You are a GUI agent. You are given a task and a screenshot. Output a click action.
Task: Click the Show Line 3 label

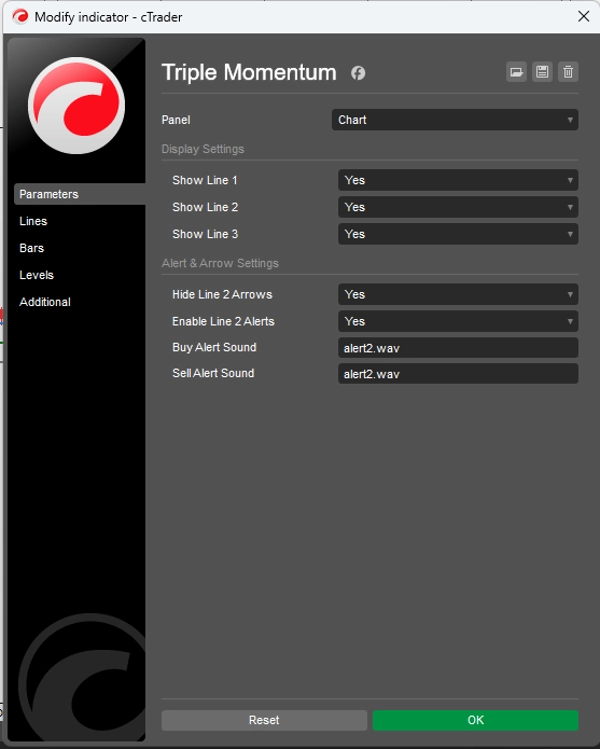click(205, 234)
